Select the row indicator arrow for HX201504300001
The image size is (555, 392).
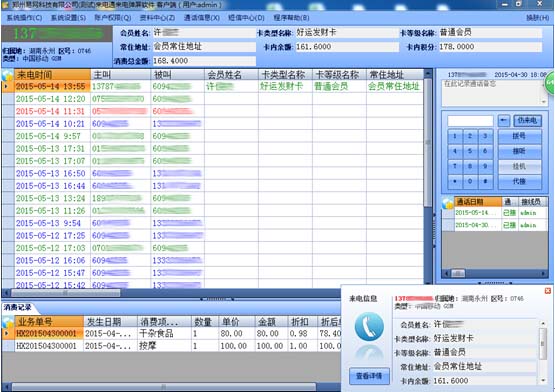pyautogui.click(x=7, y=333)
